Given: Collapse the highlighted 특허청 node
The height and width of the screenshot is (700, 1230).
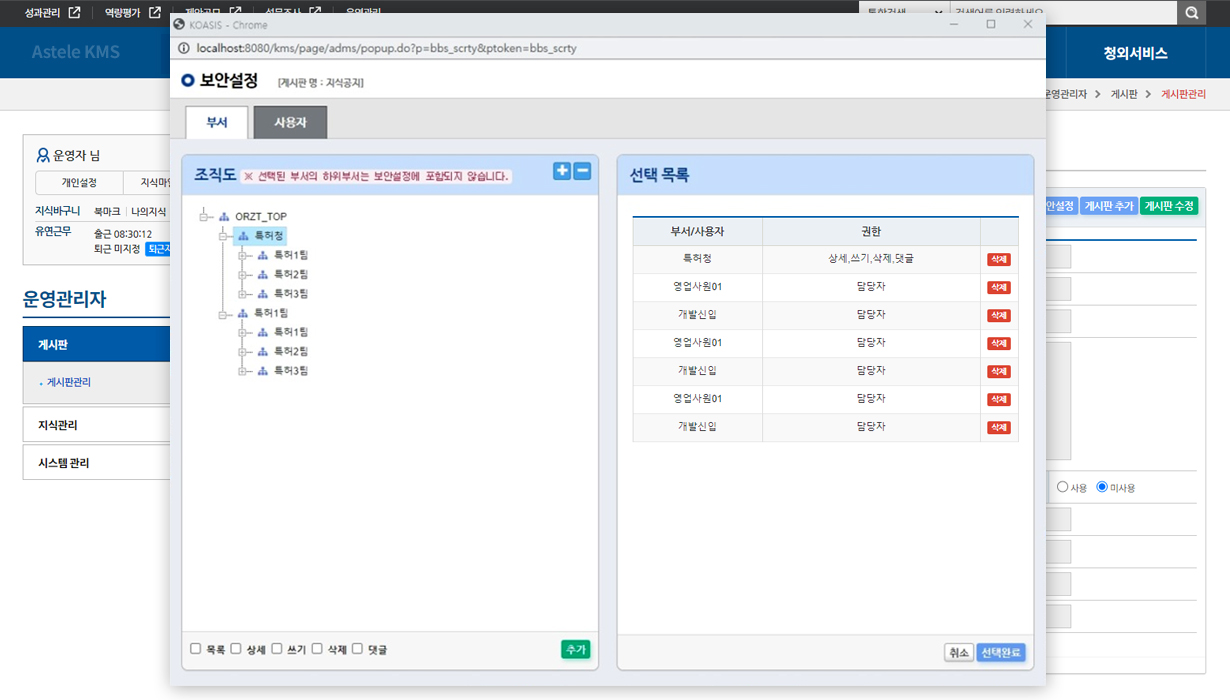Looking at the screenshot, I should 224,236.
